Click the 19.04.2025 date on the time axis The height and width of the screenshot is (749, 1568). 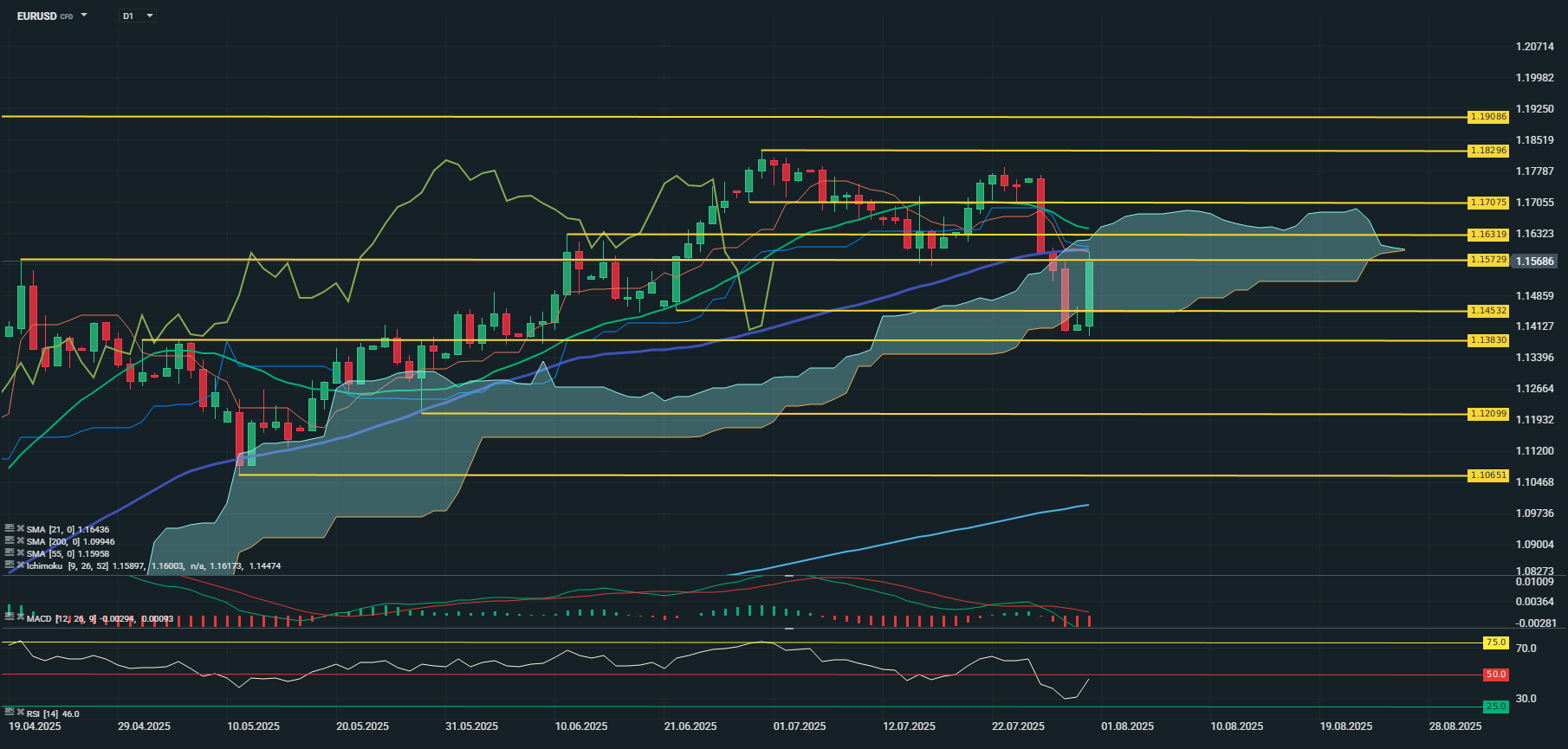35,726
